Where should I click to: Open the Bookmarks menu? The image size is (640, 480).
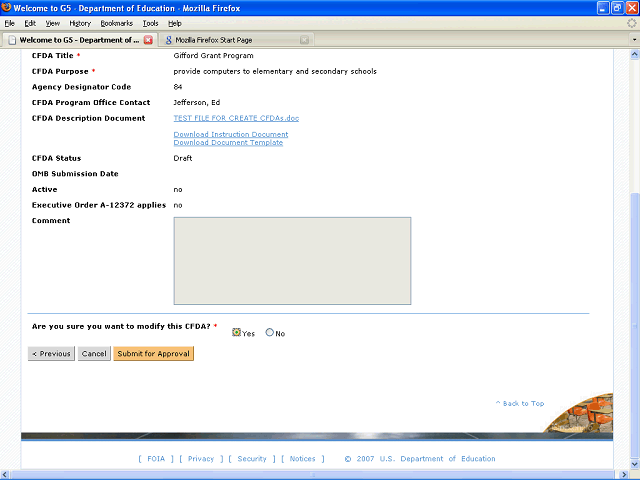click(117, 23)
